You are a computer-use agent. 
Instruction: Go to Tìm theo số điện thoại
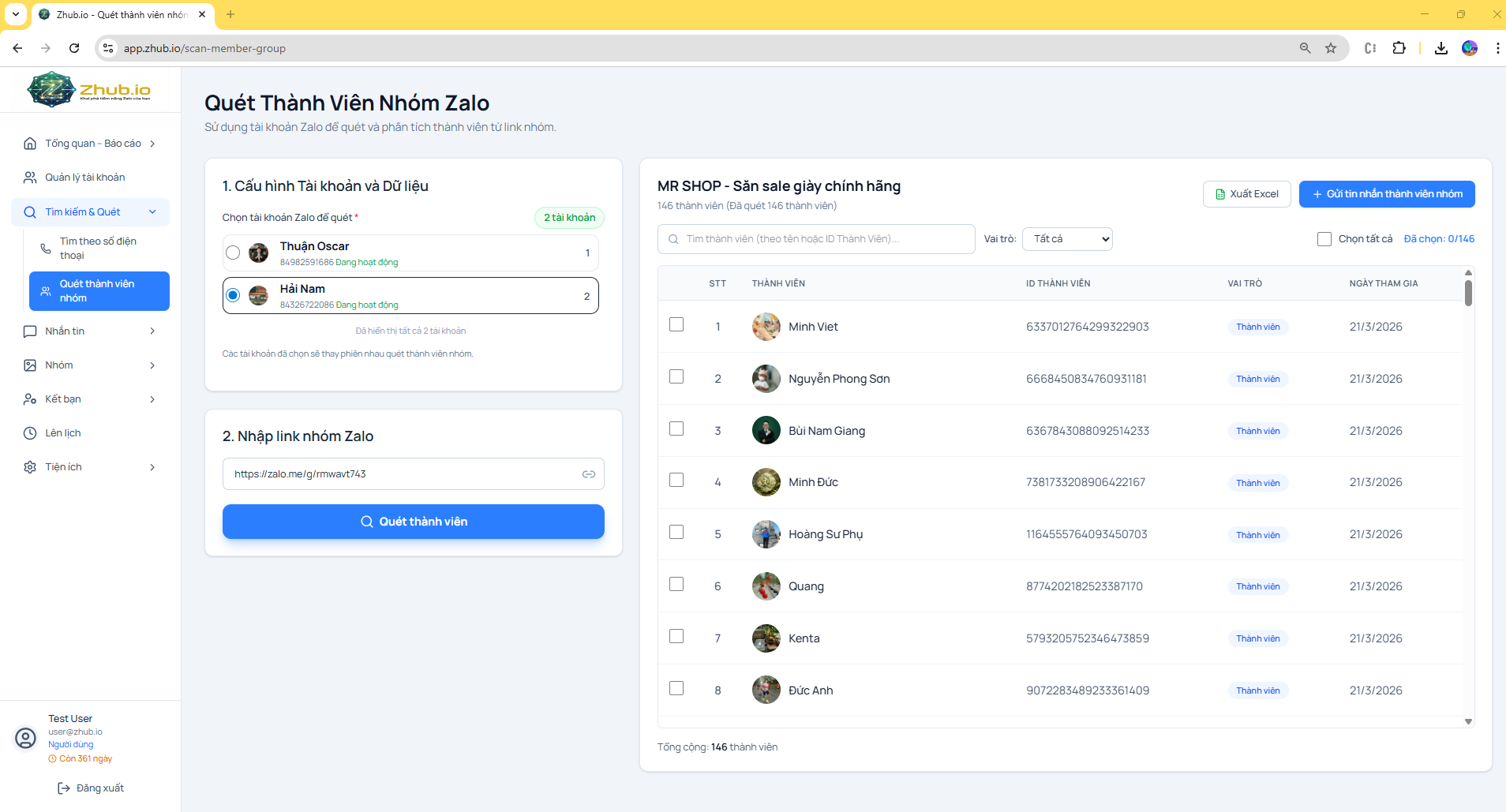point(98,248)
